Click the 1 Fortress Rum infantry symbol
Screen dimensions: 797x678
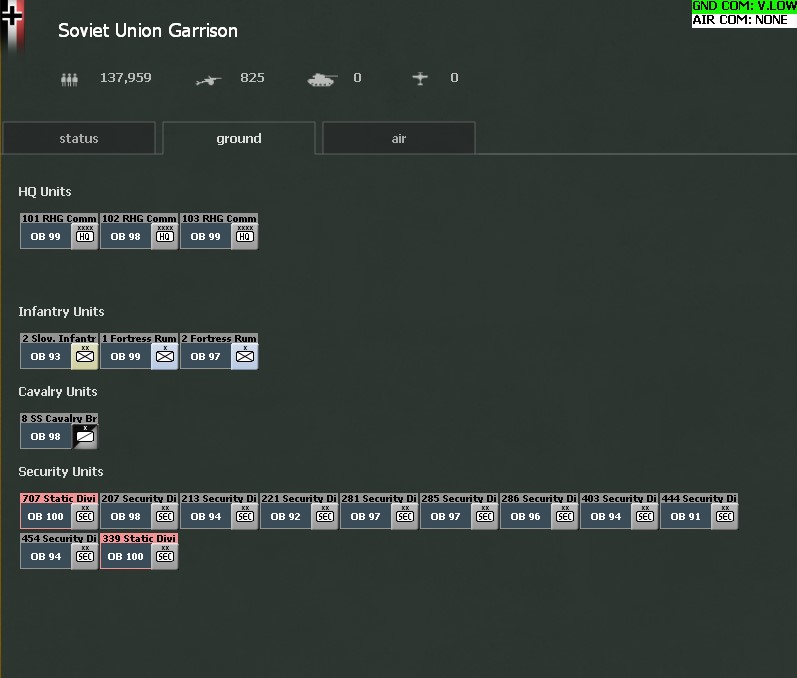pyautogui.click(x=165, y=356)
